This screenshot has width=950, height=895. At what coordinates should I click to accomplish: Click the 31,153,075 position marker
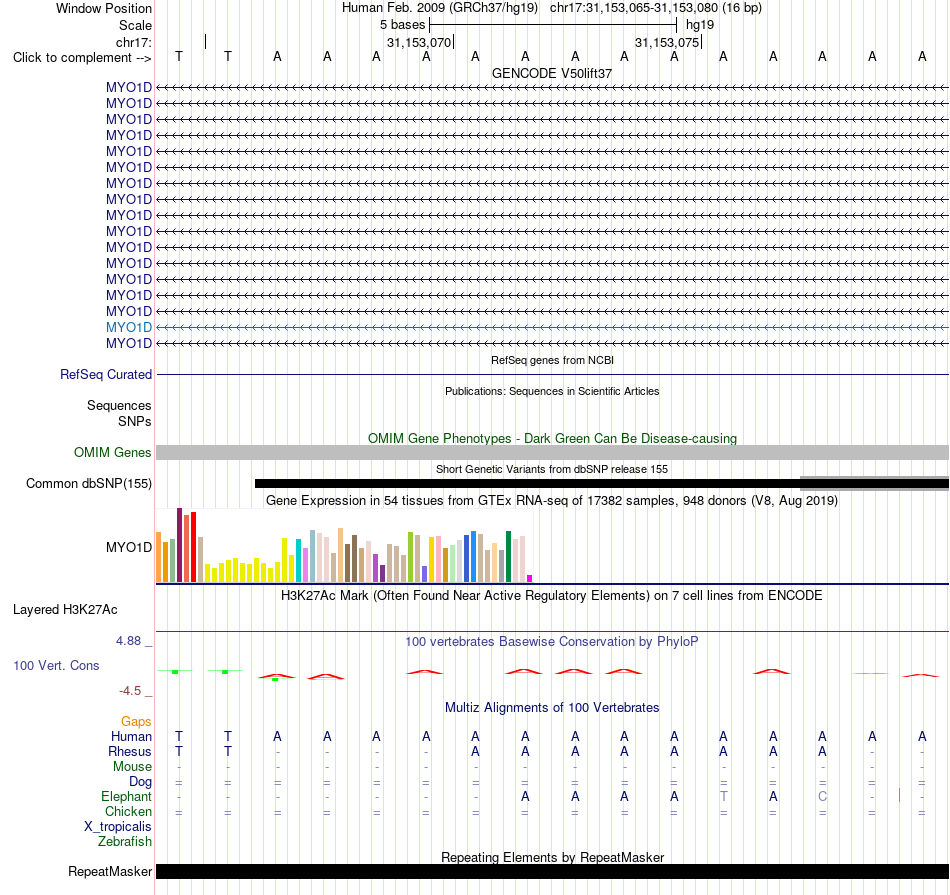click(667, 42)
